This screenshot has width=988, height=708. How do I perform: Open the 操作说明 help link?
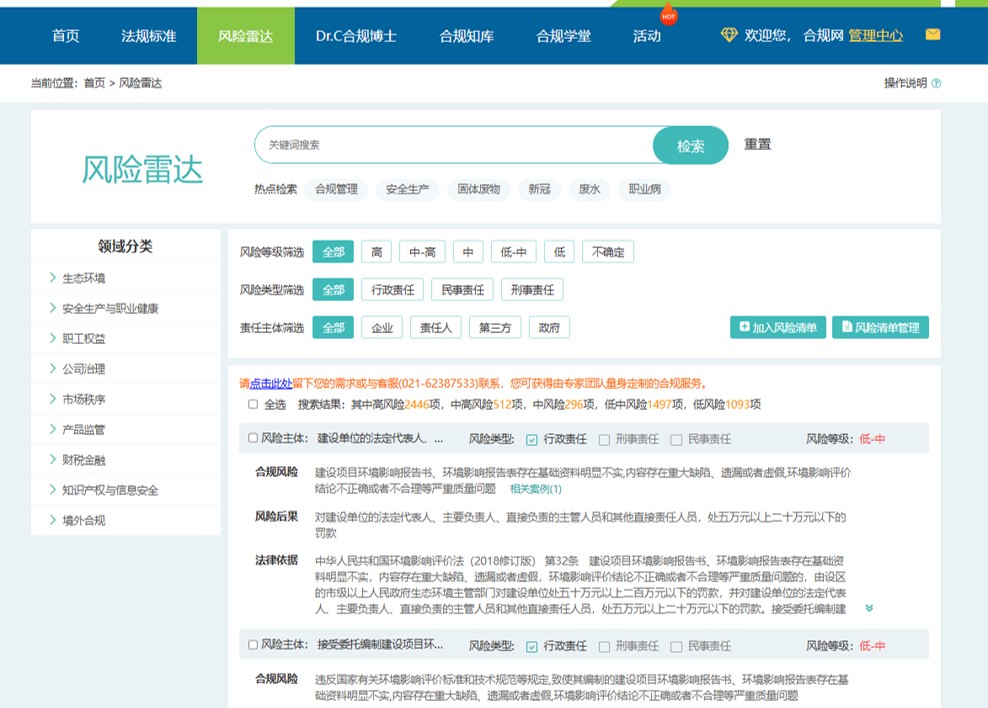pyautogui.click(x=905, y=83)
